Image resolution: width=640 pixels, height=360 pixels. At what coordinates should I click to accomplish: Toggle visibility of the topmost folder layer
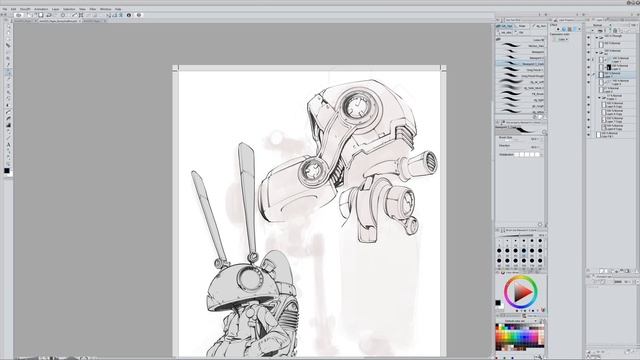pos(589,37)
